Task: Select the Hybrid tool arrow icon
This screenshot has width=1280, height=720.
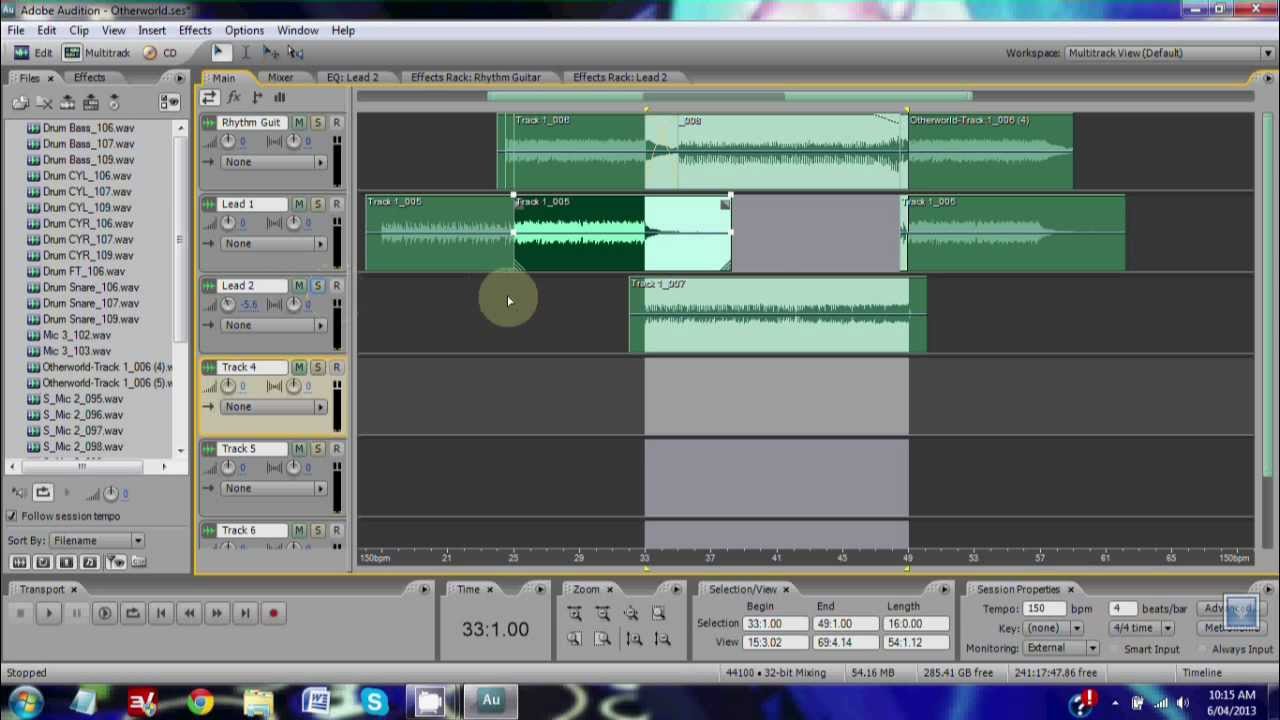Action: pyautogui.click(x=220, y=52)
